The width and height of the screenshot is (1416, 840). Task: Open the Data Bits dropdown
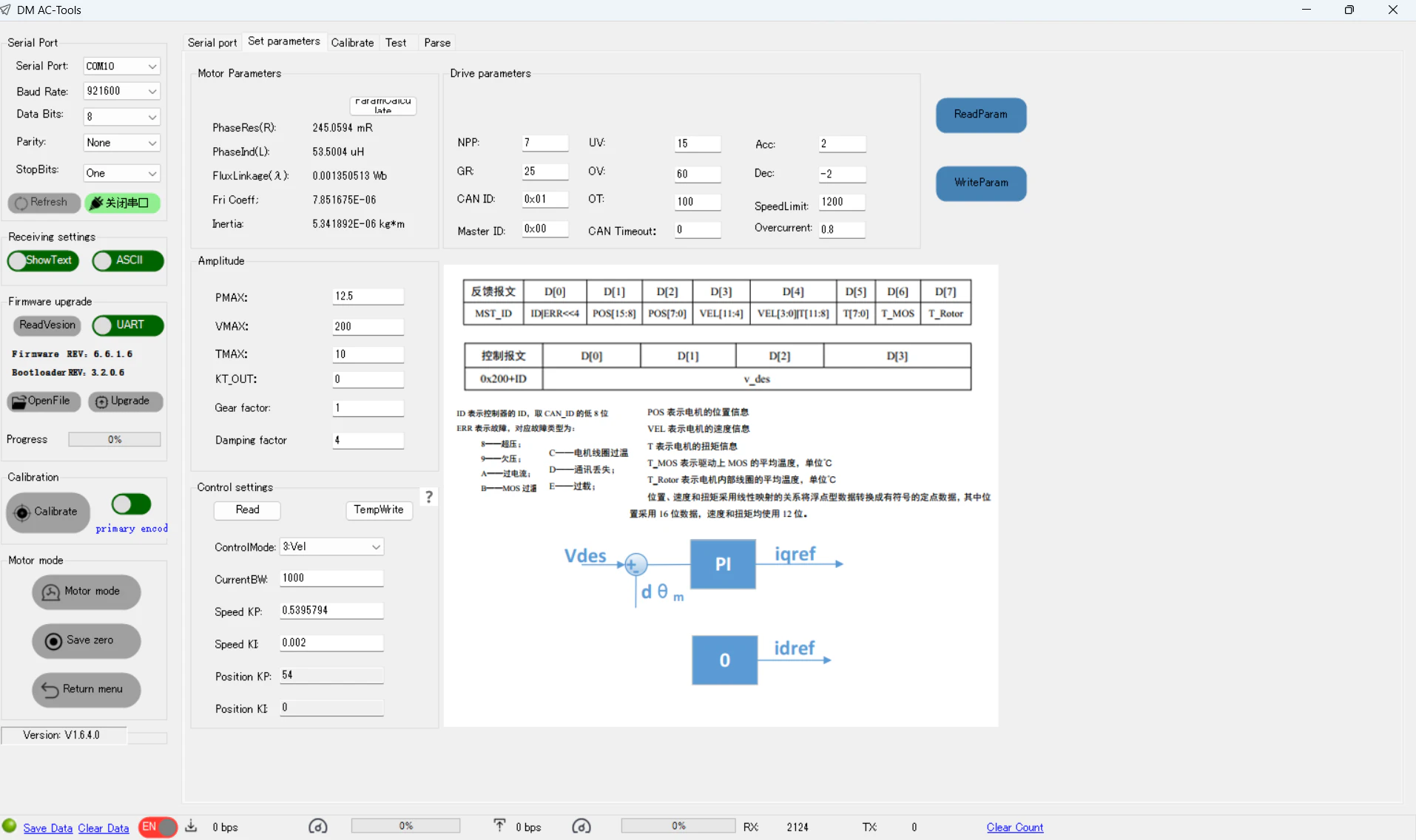click(x=121, y=117)
